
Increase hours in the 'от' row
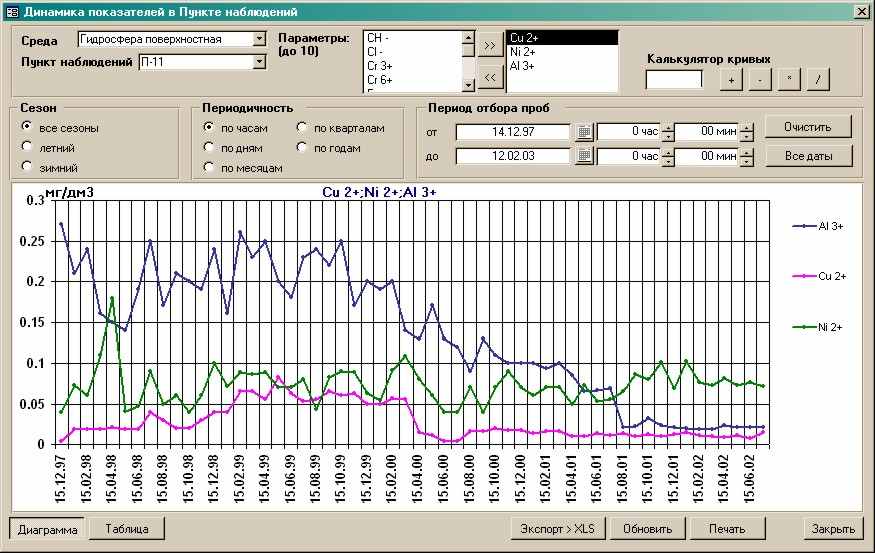(668, 128)
